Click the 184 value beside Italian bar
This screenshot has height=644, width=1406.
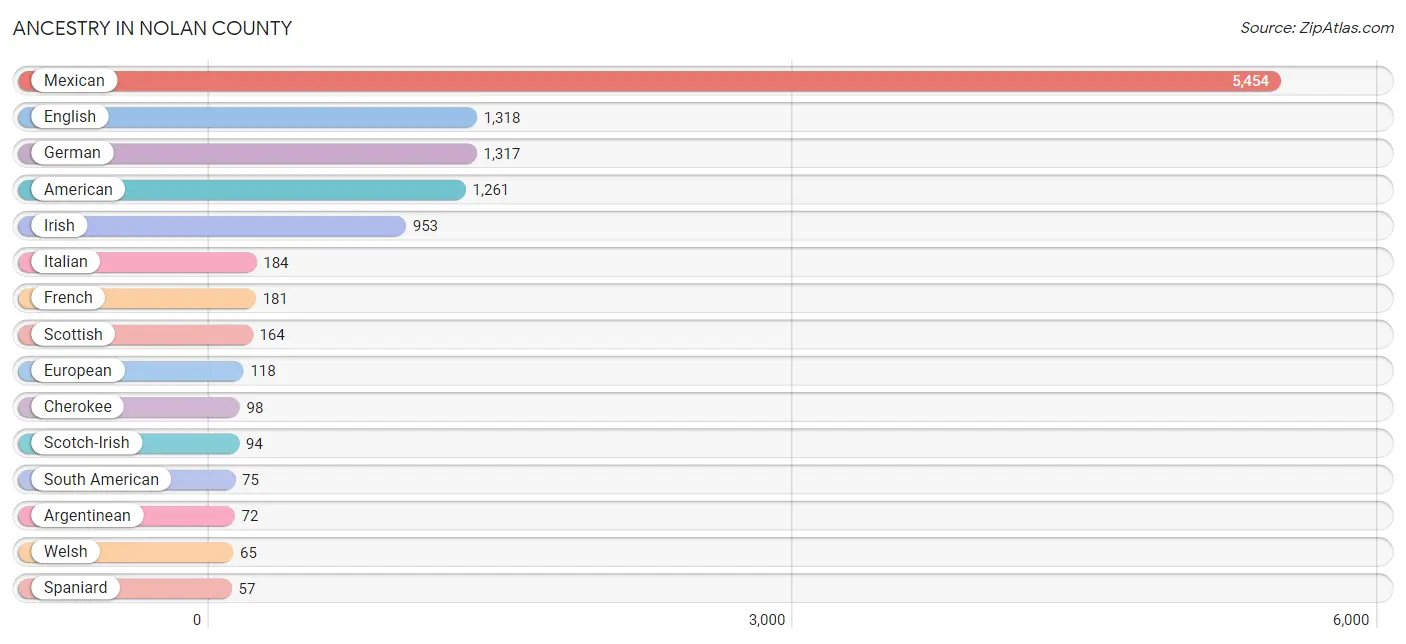(x=276, y=263)
